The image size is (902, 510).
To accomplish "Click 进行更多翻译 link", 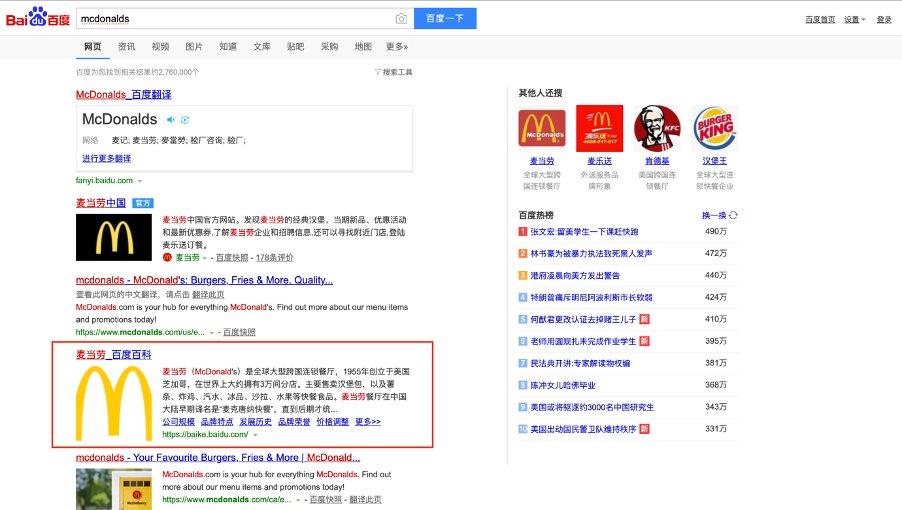I will (106, 158).
